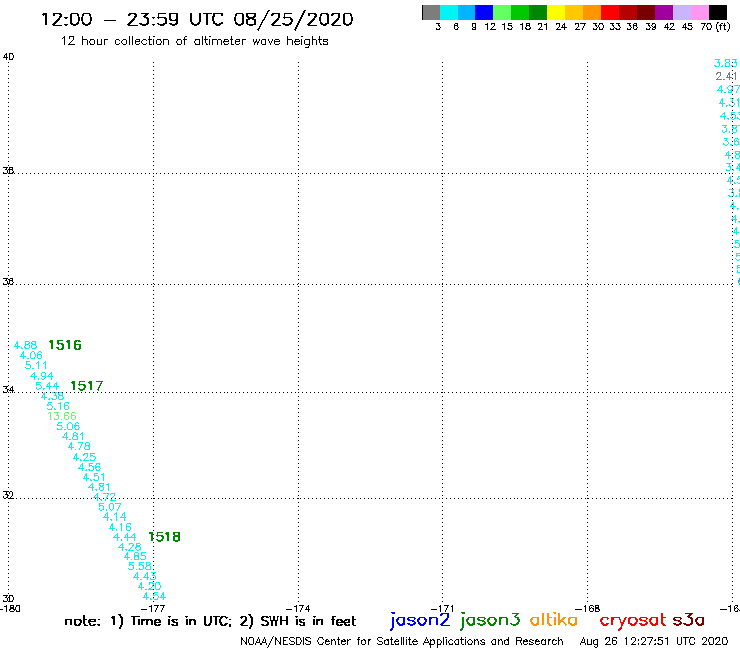Click the jason3 satellite label
740x650 pixels.
(x=490, y=620)
